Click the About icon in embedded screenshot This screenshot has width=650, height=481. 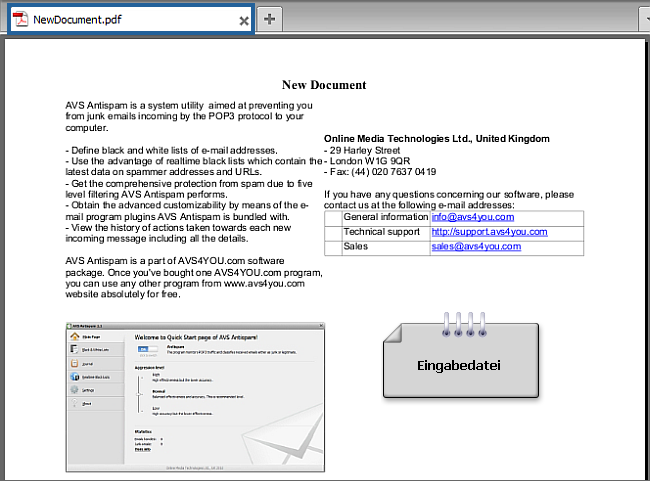point(75,403)
